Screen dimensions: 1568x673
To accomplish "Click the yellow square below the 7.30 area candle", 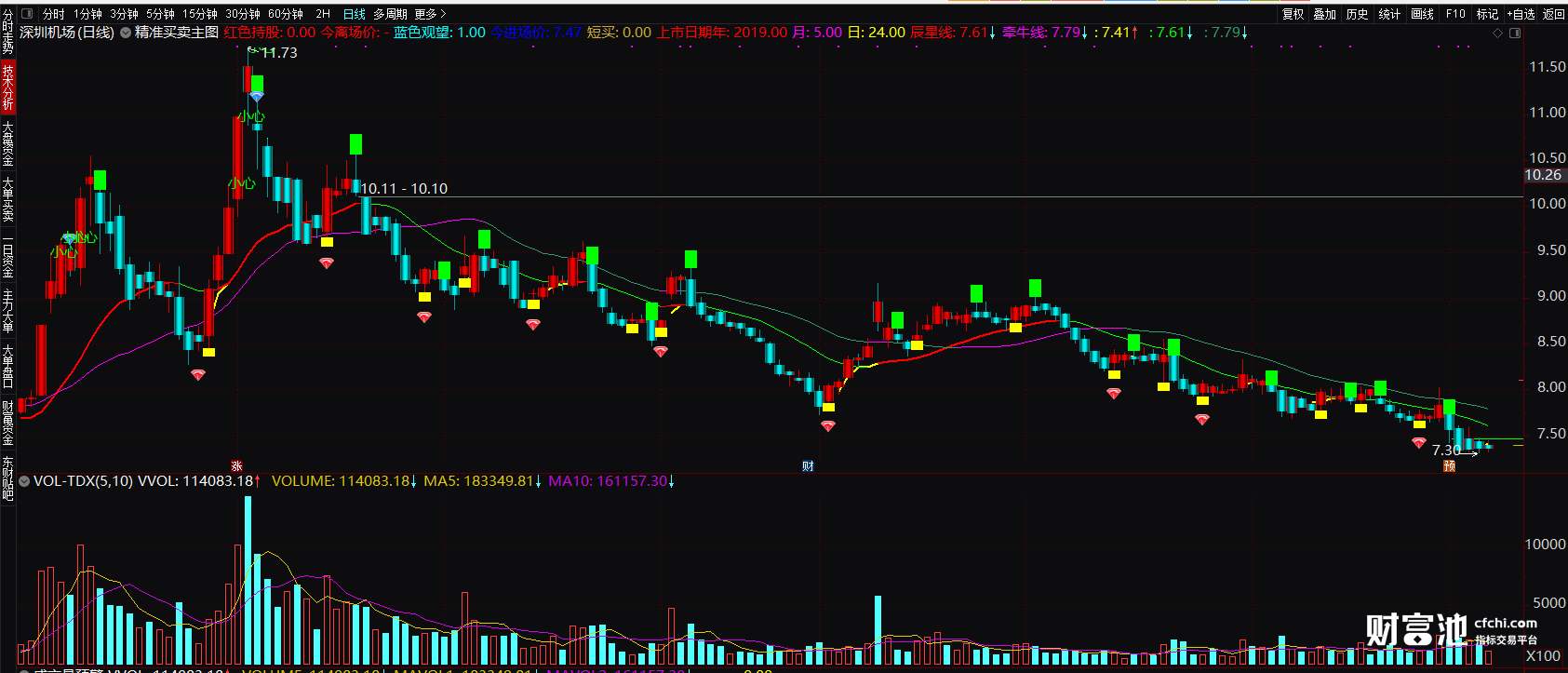I will pos(1420,424).
